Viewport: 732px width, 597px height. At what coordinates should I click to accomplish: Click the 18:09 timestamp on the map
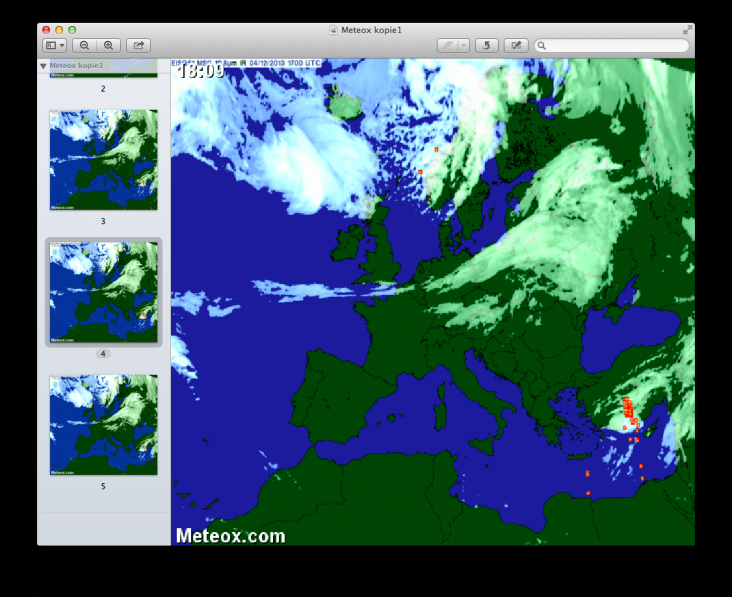click(x=201, y=71)
